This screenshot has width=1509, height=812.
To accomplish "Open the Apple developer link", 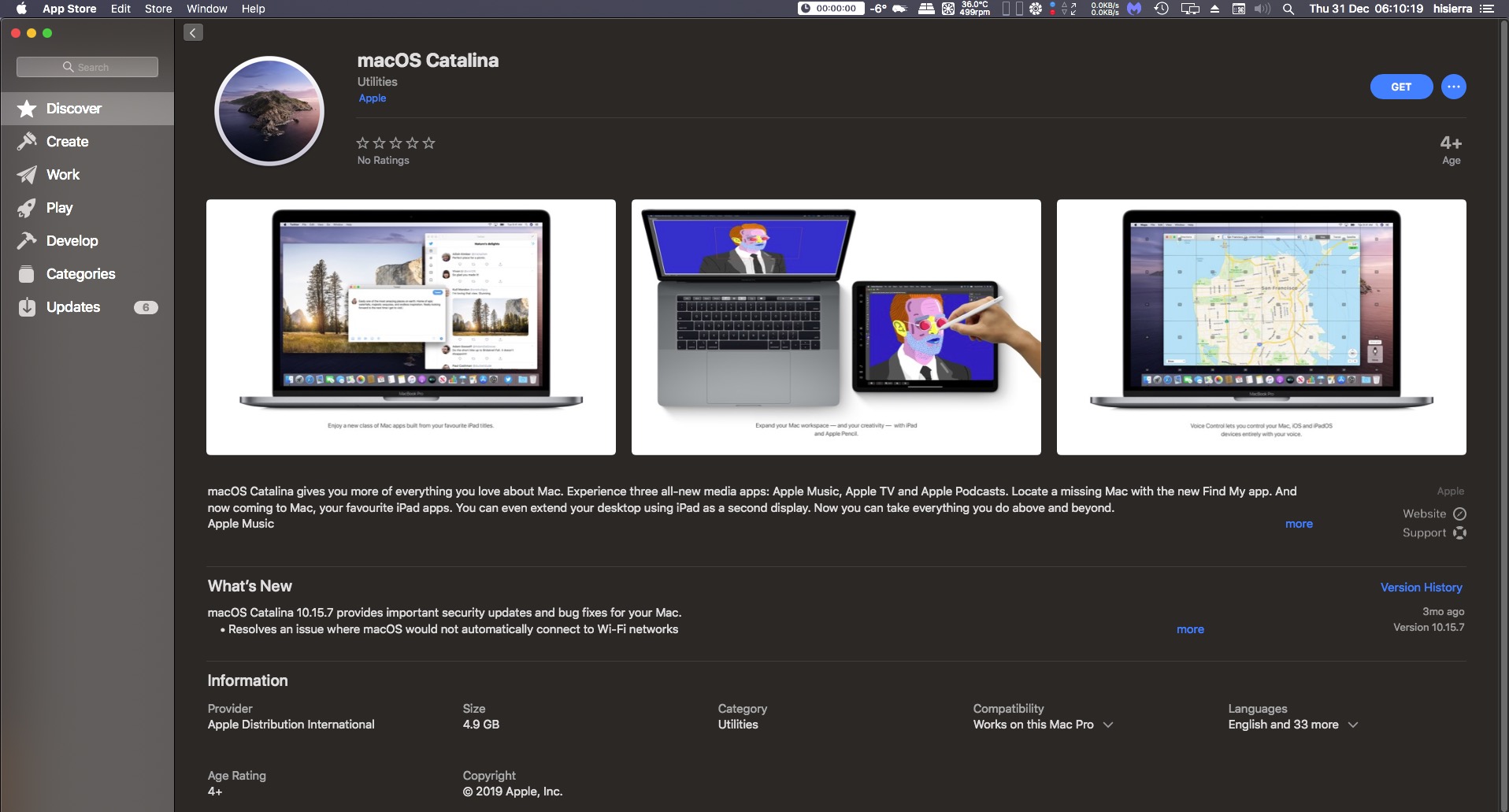I will tap(372, 98).
